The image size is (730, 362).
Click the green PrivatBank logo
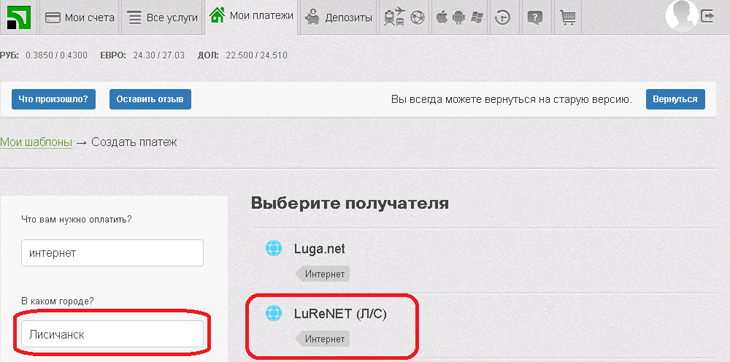tap(19, 17)
